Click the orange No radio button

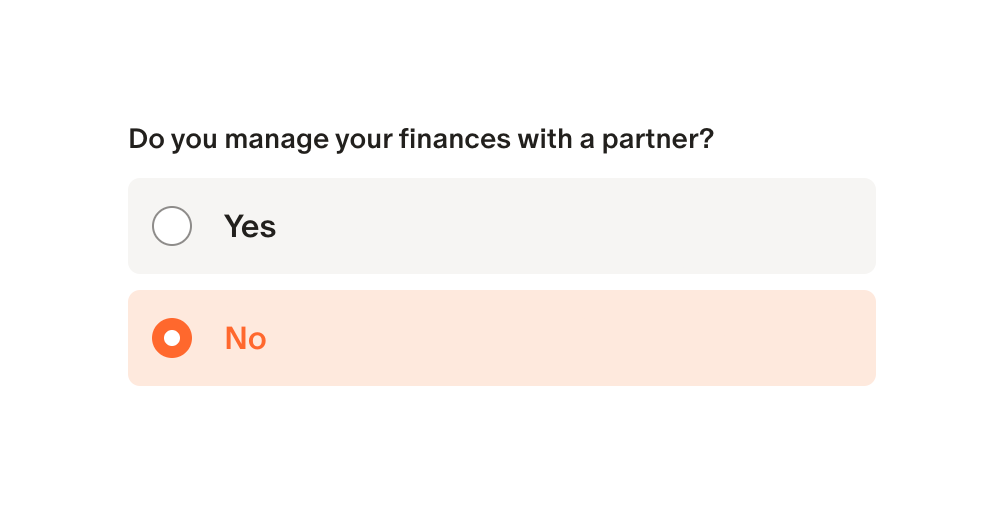pyautogui.click(x=172, y=338)
